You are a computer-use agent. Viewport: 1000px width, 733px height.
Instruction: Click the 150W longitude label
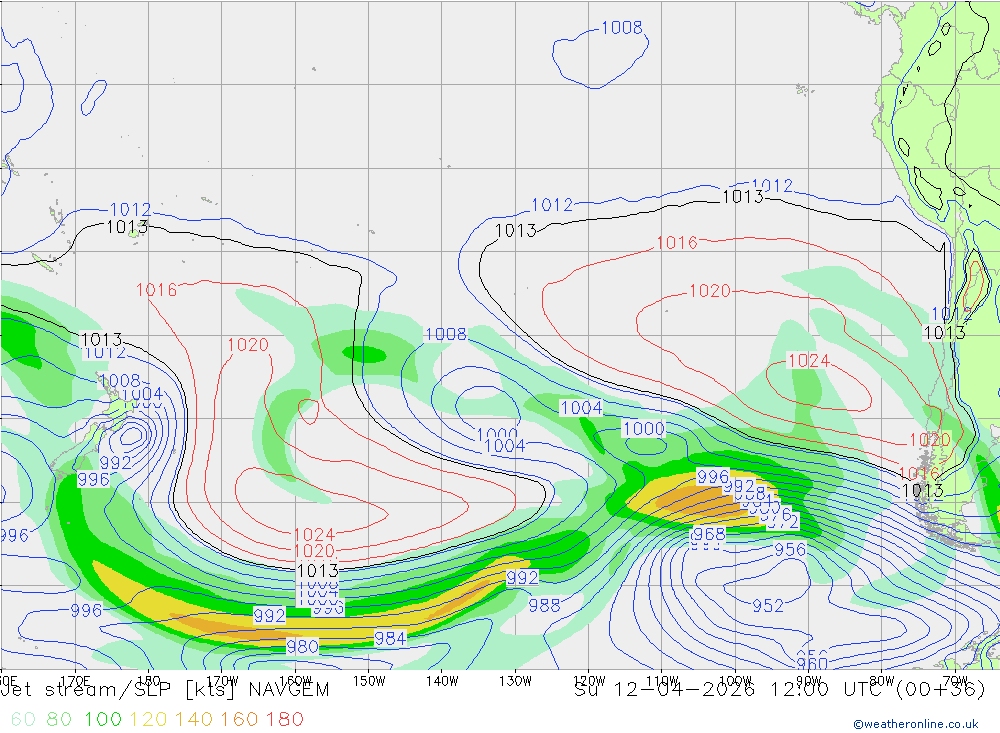369,681
